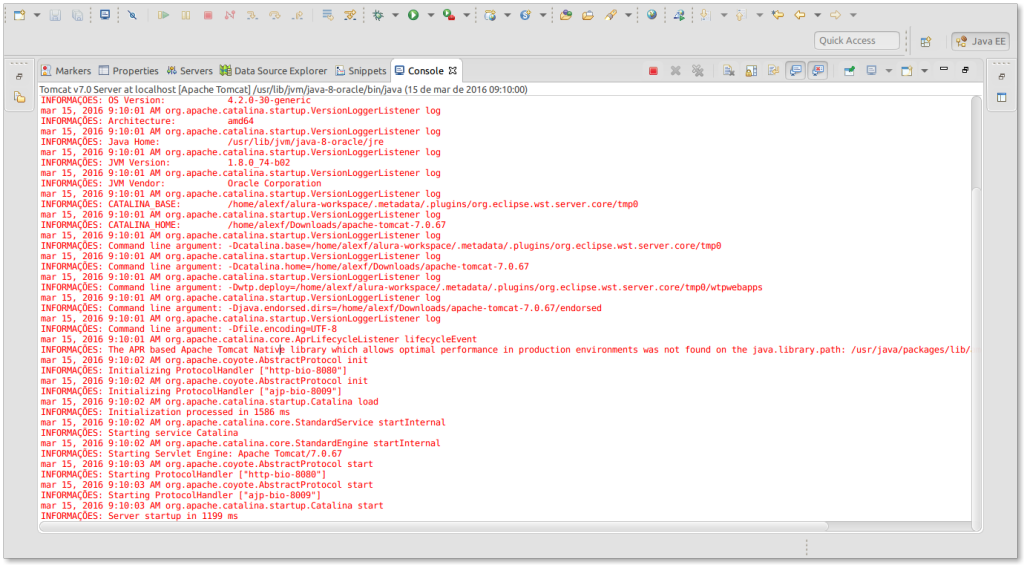The width and height of the screenshot is (1024, 565).
Task: Switch to the Snippets tab
Action: pyautogui.click(x=360, y=71)
